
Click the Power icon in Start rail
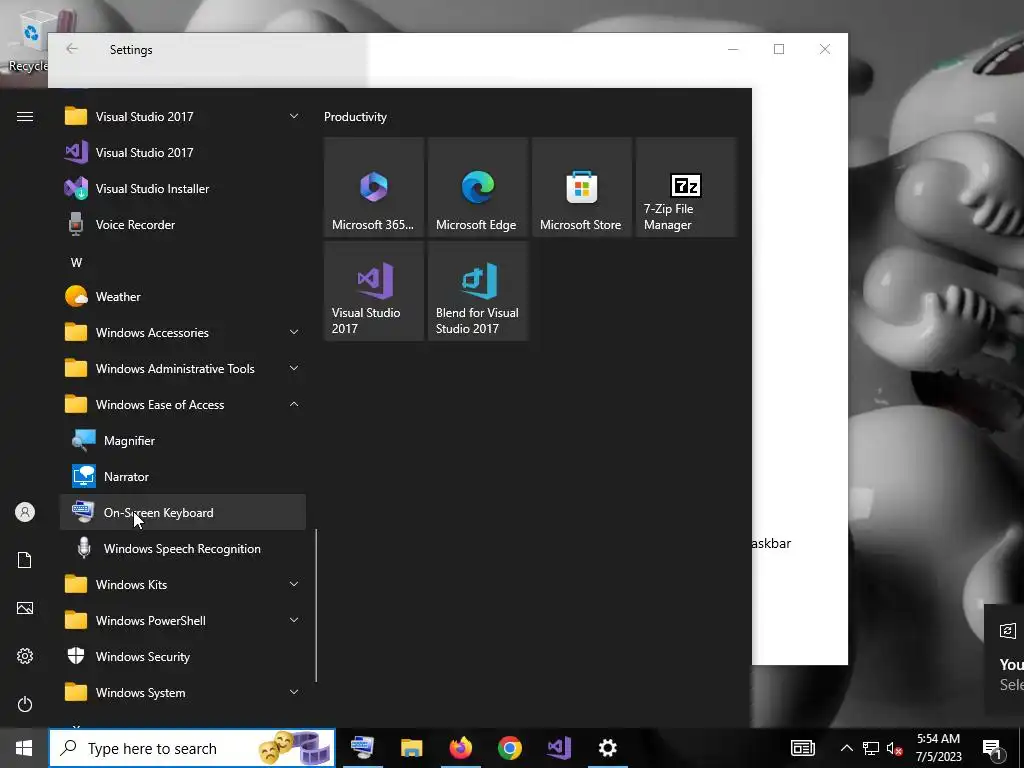[x=25, y=704]
